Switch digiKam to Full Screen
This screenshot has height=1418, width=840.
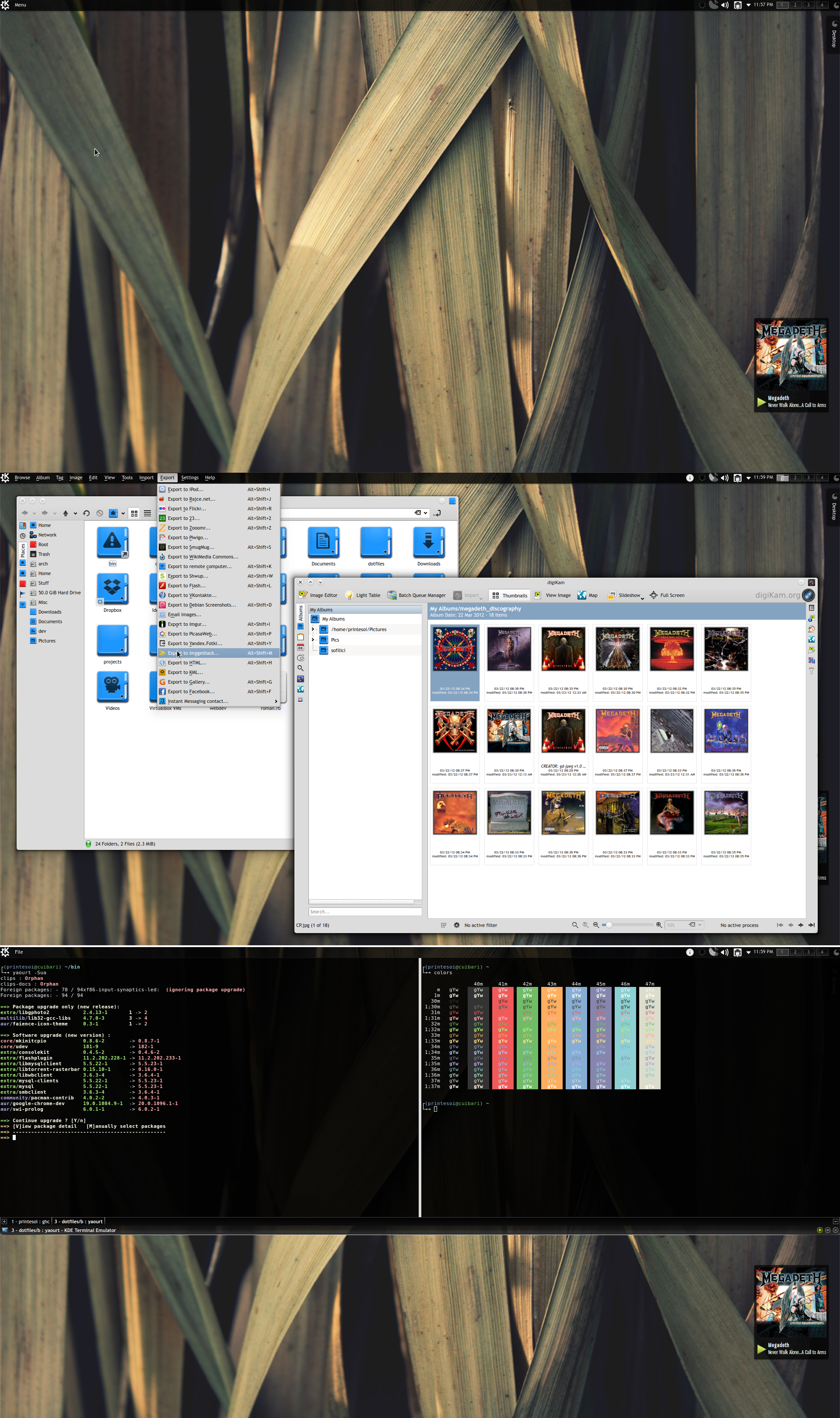pos(667,595)
